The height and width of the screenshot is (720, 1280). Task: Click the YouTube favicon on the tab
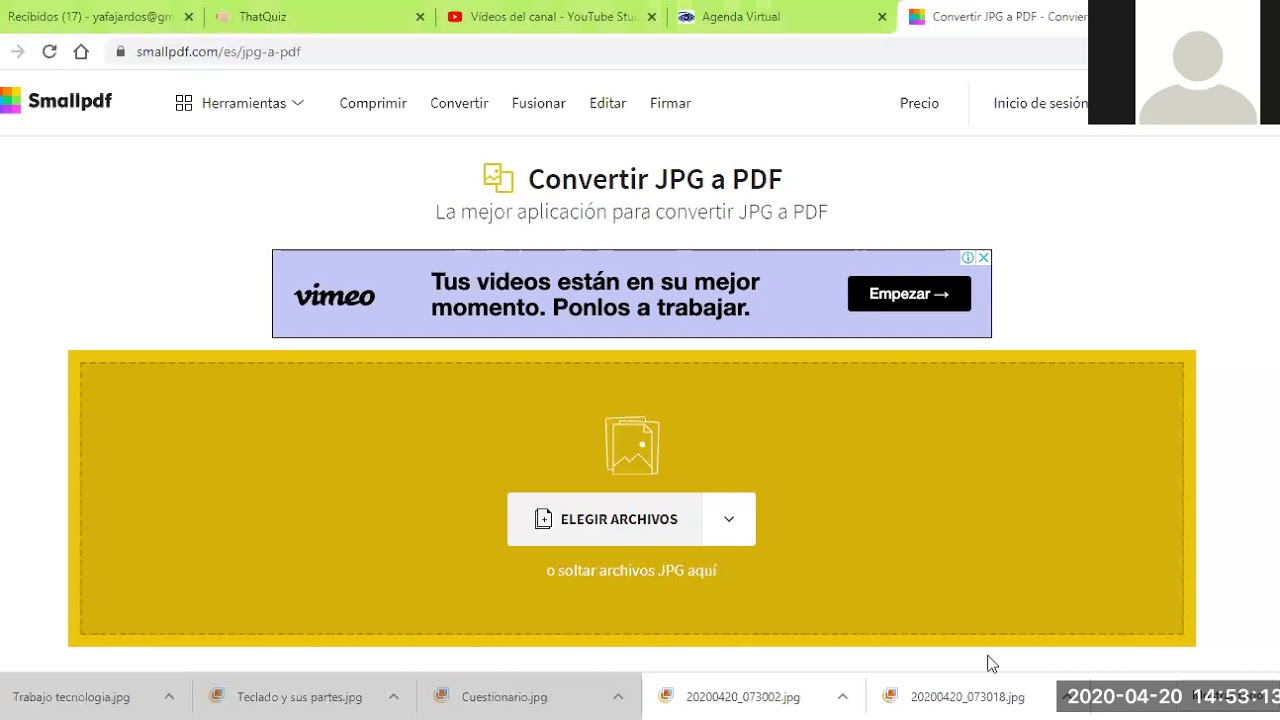click(455, 17)
